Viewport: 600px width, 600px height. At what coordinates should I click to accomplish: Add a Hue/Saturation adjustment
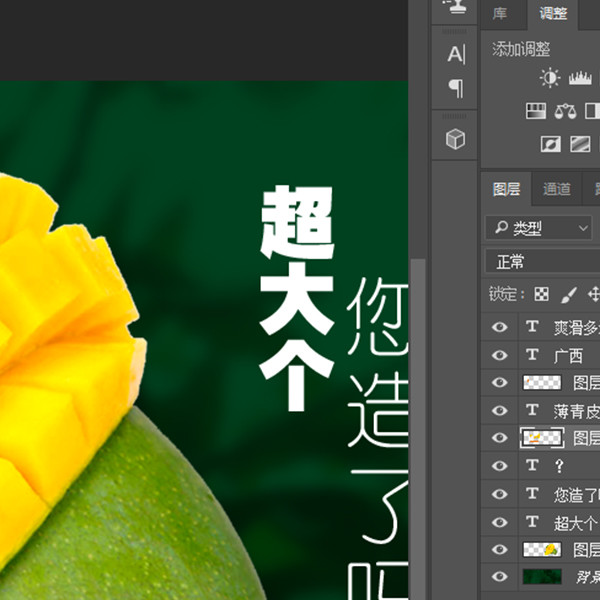536,111
